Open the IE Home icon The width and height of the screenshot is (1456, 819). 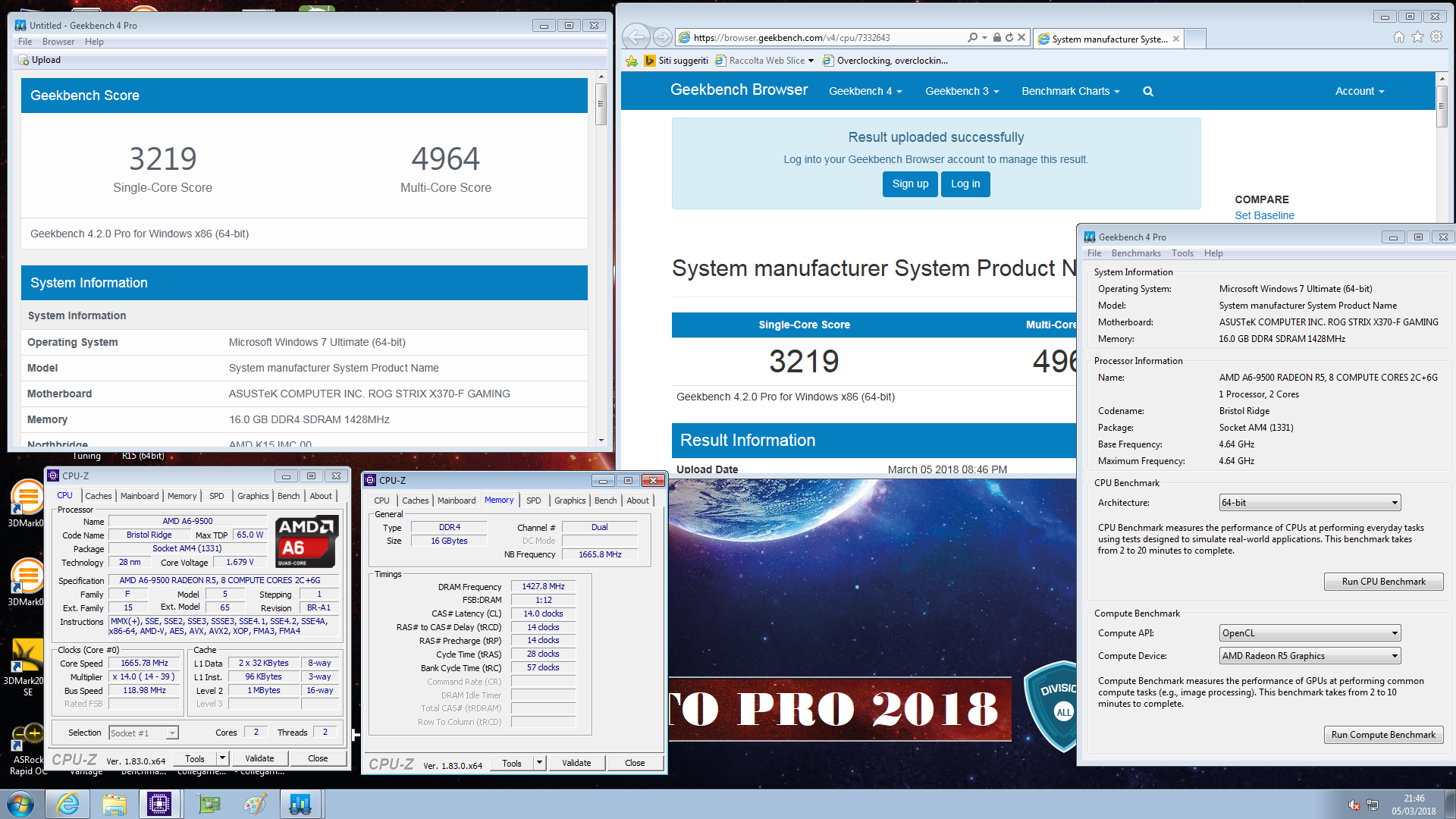(x=1399, y=37)
